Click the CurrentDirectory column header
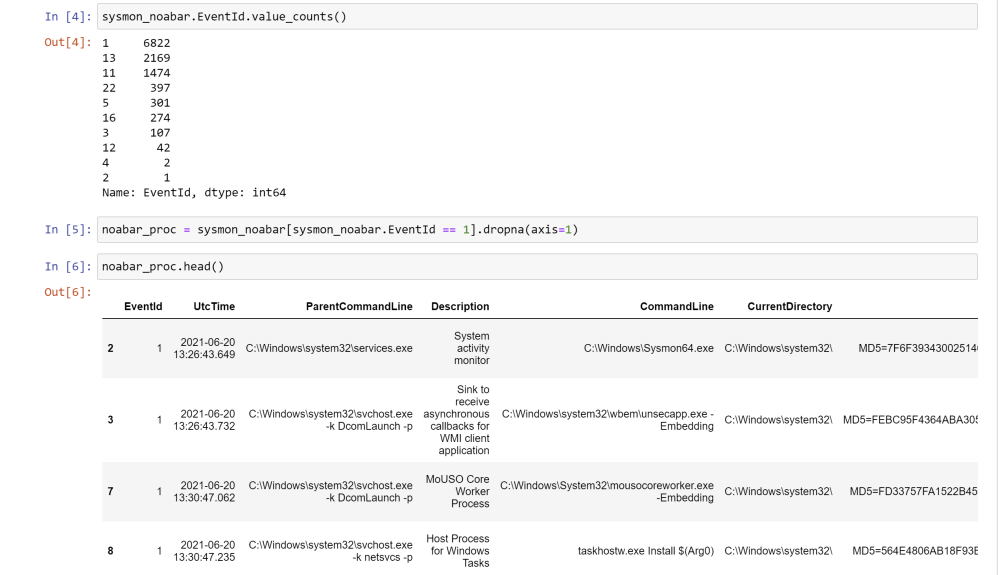Image resolution: width=998 pixels, height=575 pixels. 789,306
